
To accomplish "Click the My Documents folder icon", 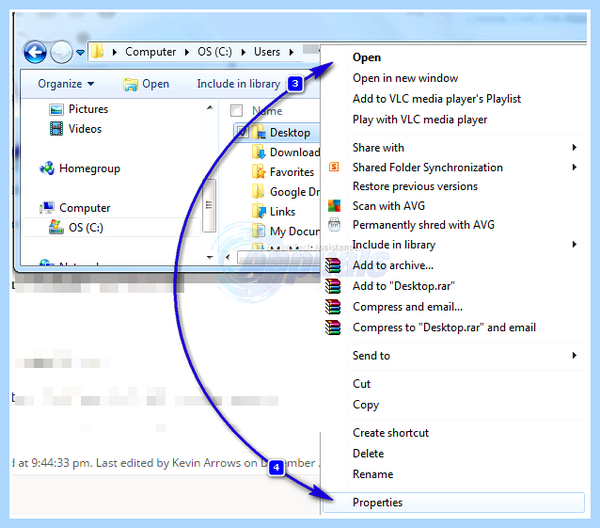I will coord(259,231).
